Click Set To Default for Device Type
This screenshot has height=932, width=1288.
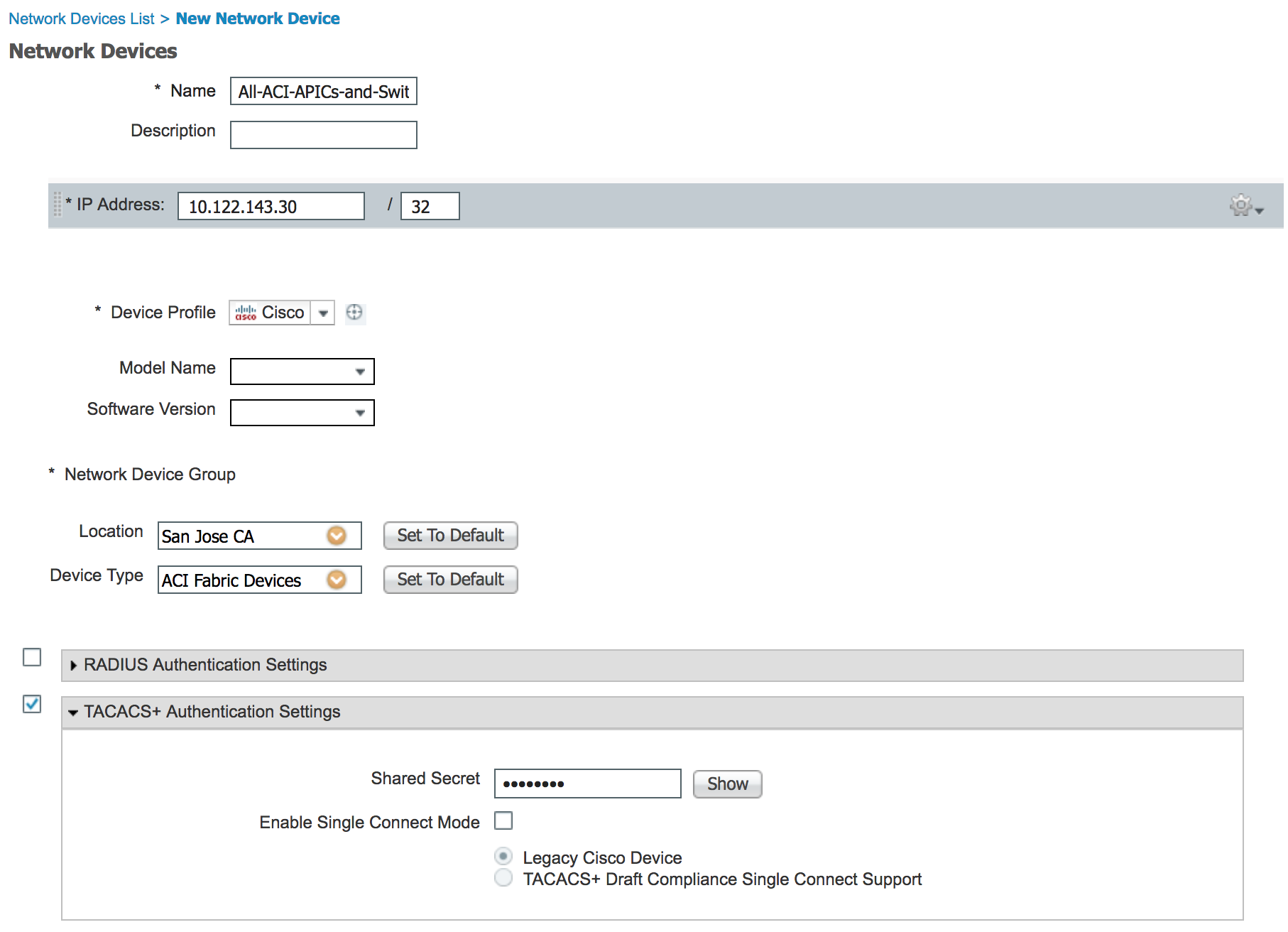point(450,580)
